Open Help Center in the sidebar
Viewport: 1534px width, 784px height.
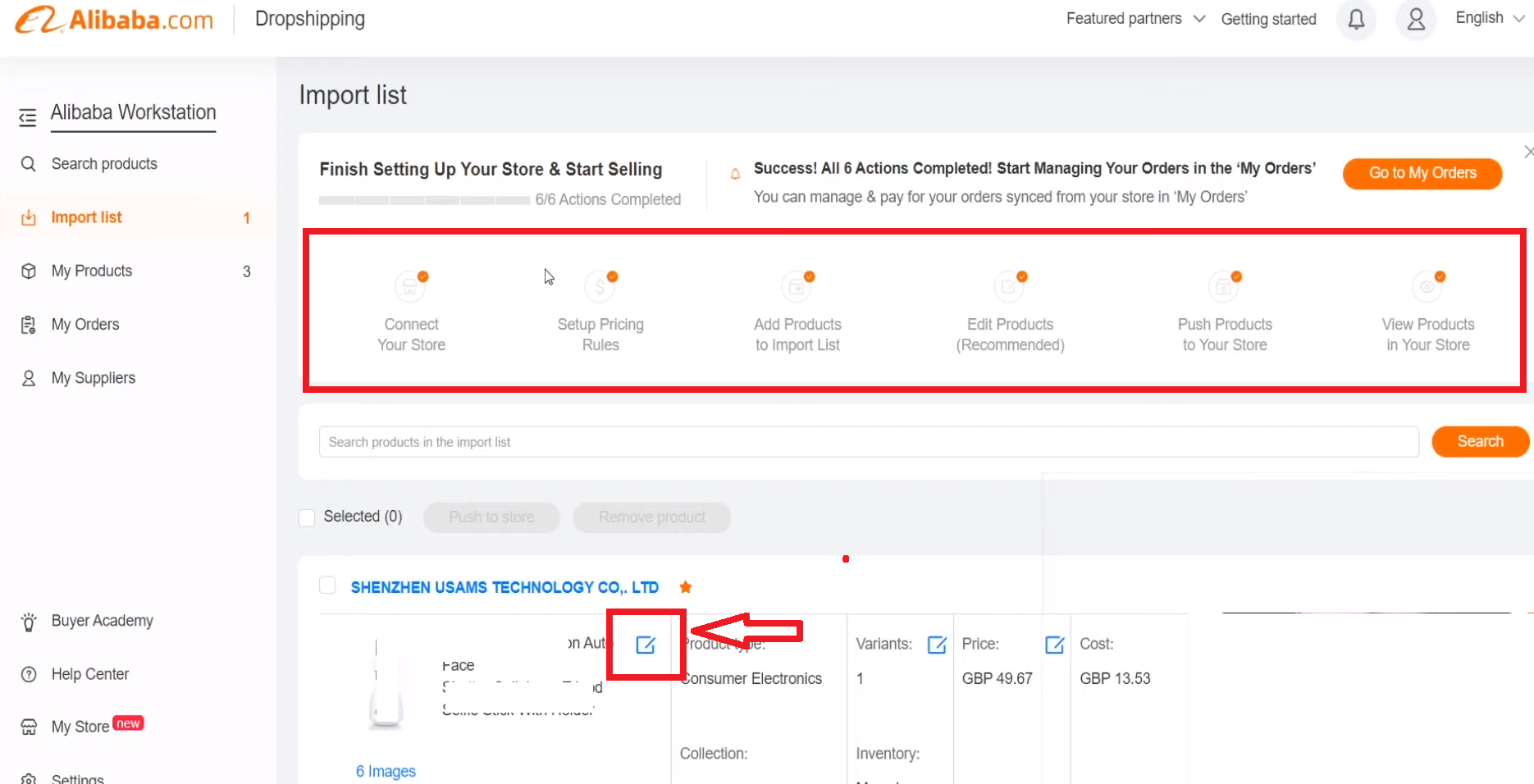point(90,674)
